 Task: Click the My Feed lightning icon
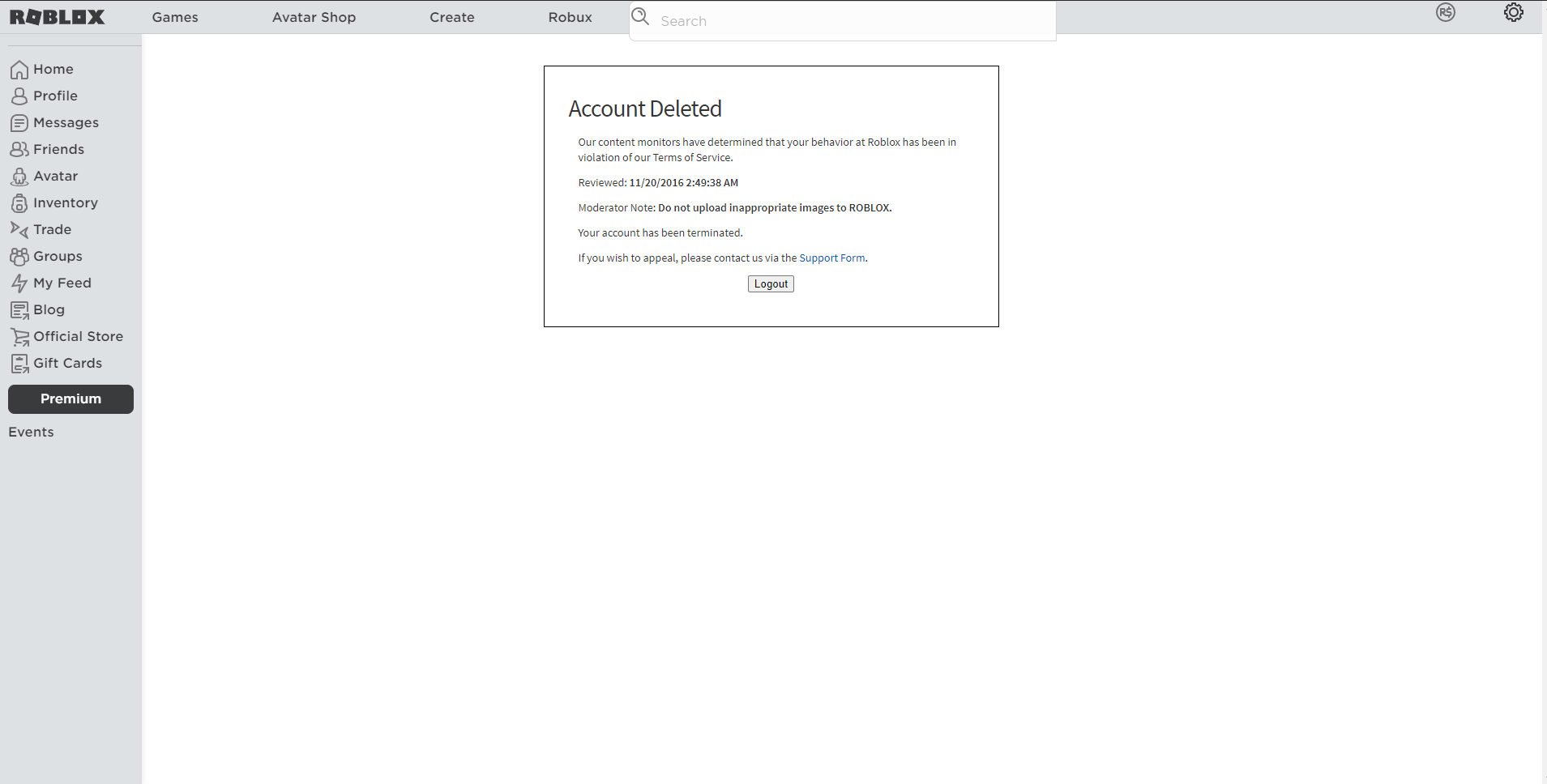pos(19,283)
